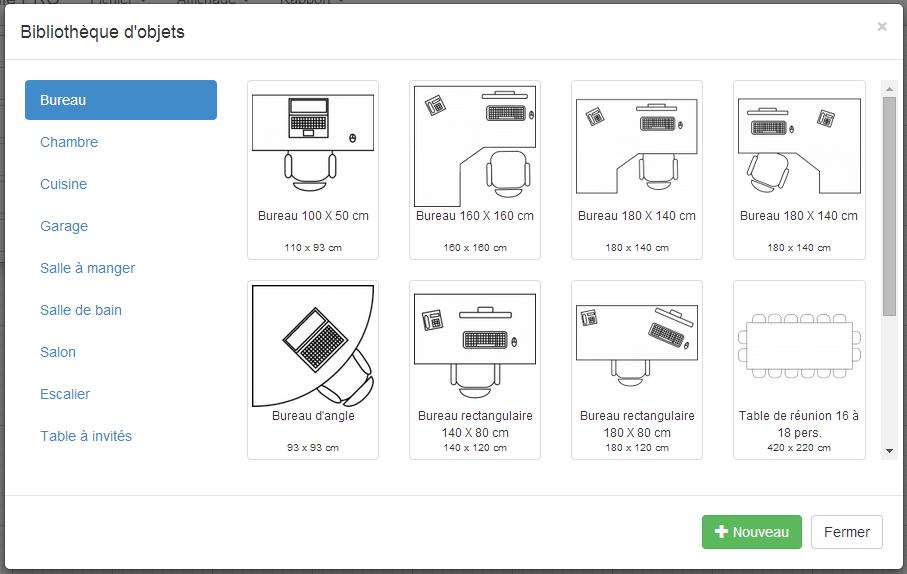Show Garage objects
The width and height of the screenshot is (907, 574).
point(64,226)
